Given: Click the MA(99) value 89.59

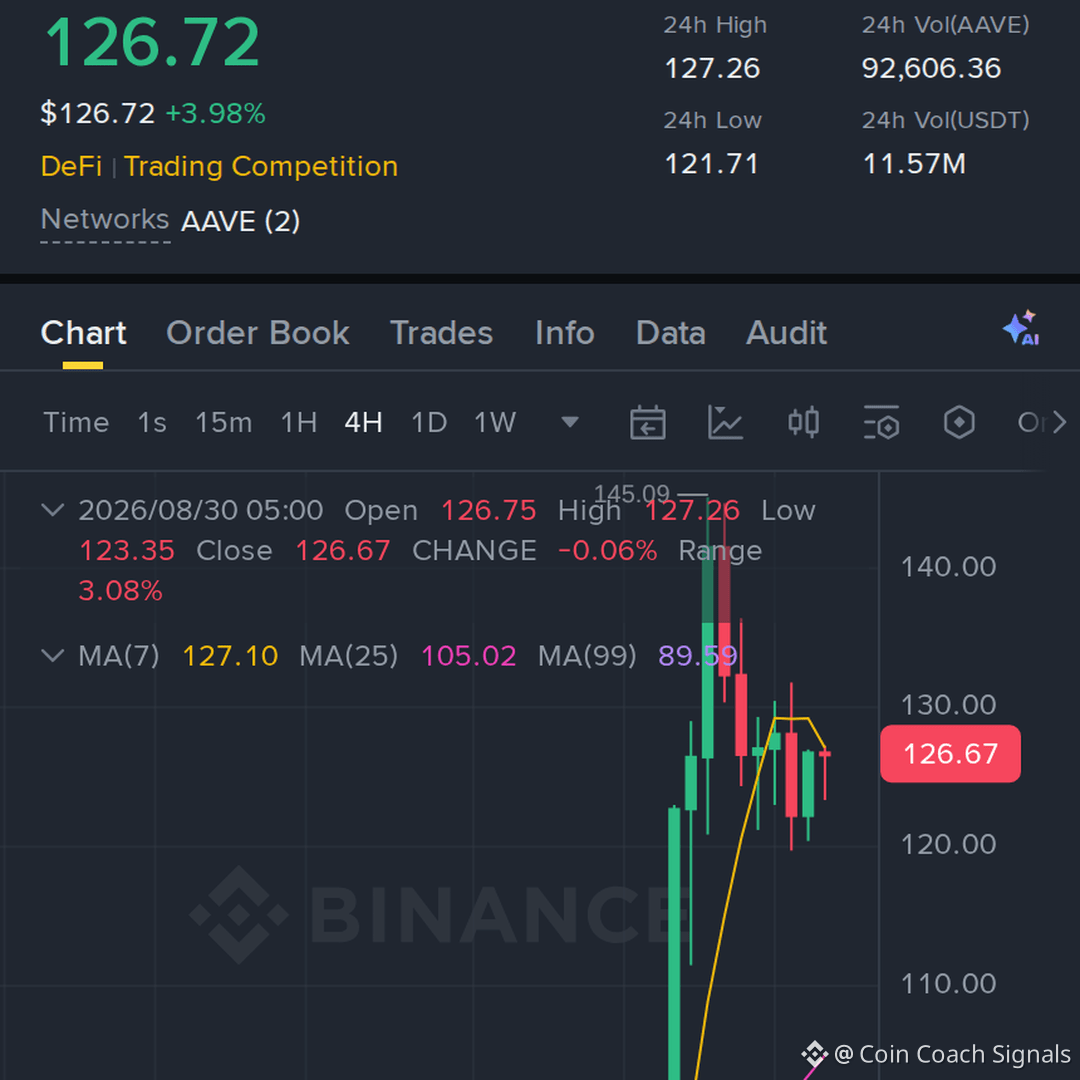Looking at the screenshot, I should [698, 656].
